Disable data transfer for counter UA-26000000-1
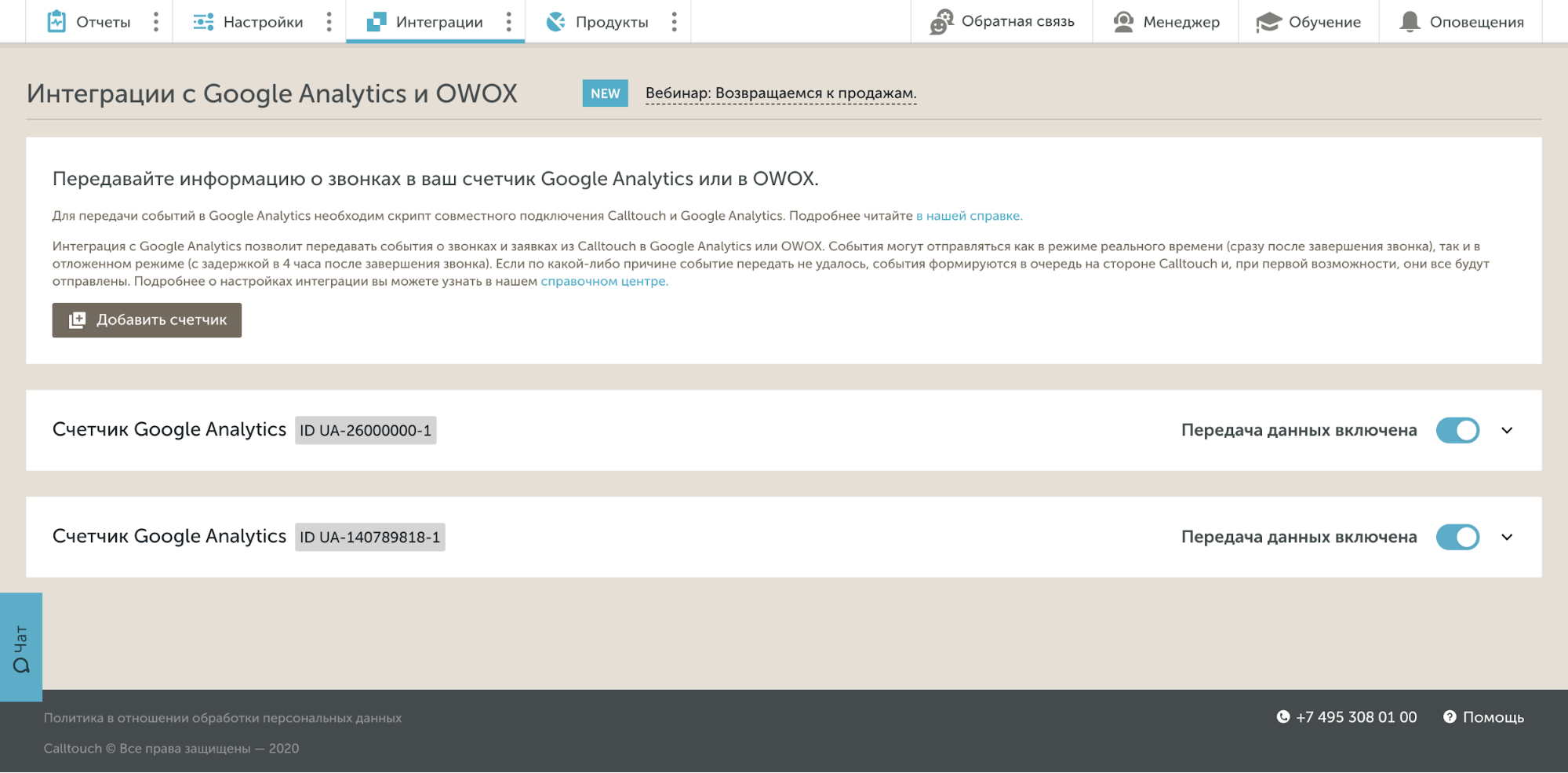 pos(1457,430)
